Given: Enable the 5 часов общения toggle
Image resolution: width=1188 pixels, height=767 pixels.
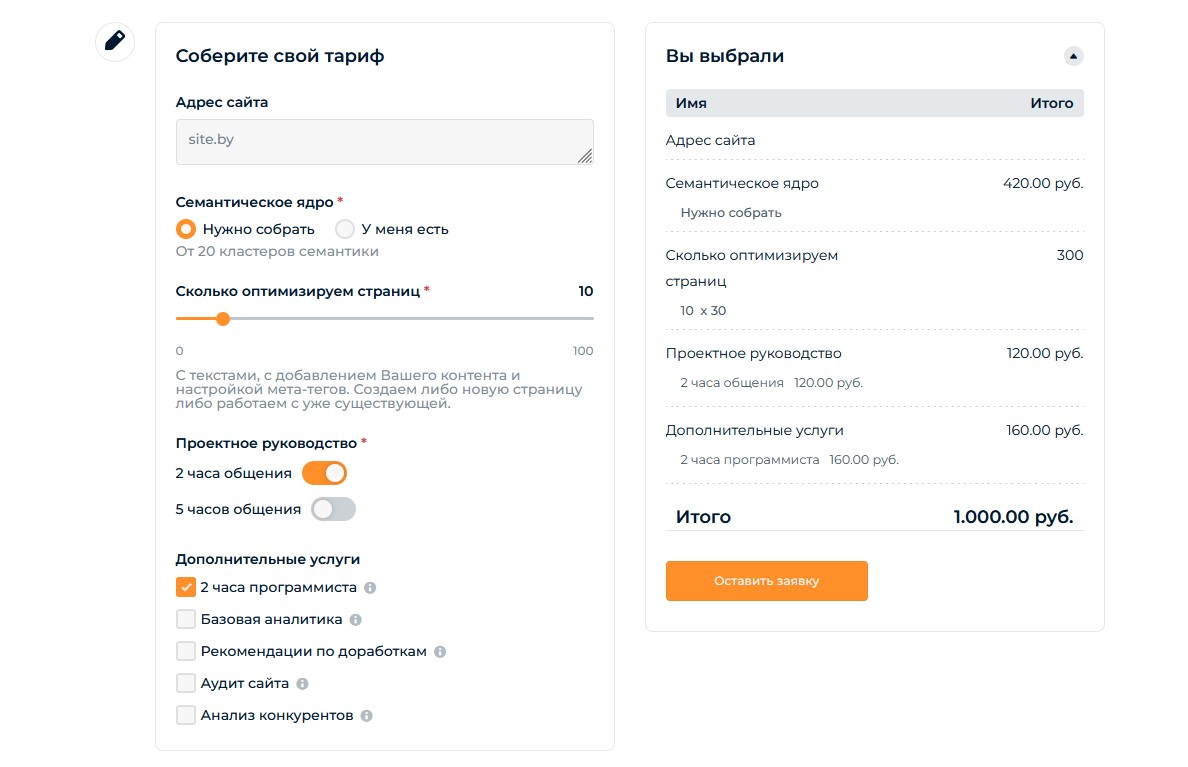Looking at the screenshot, I should [x=333, y=509].
